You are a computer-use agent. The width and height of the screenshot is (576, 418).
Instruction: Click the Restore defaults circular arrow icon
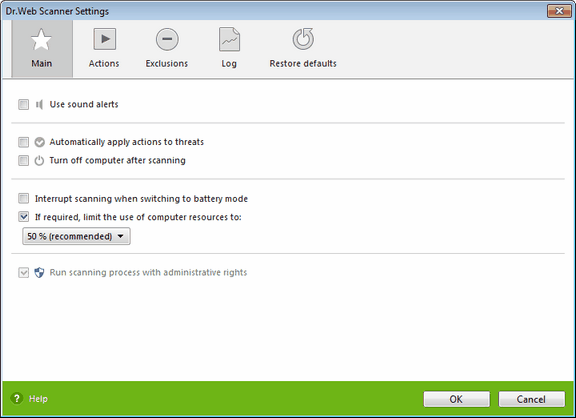[x=303, y=39]
